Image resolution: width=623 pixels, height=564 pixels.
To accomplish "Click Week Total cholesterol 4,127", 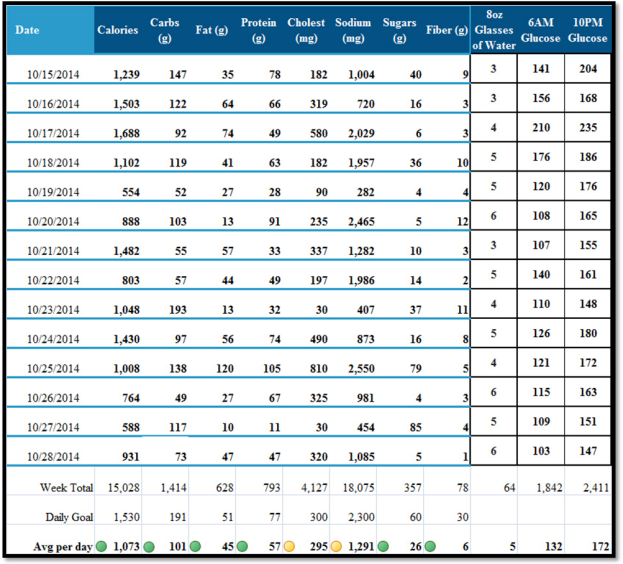I will [x=314, y=488].
